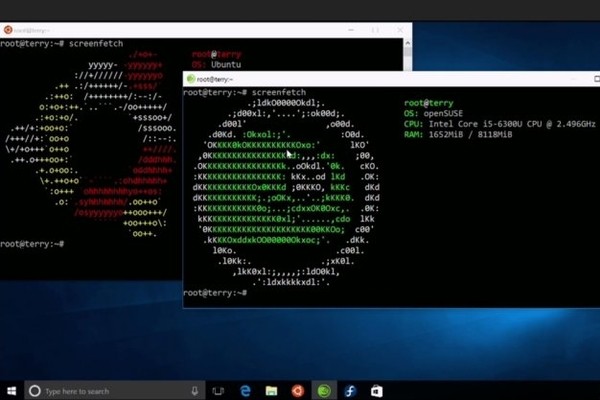Minimize the Ubuntu terminal window
Screen dimensions: 600x400
coord(351,30)
